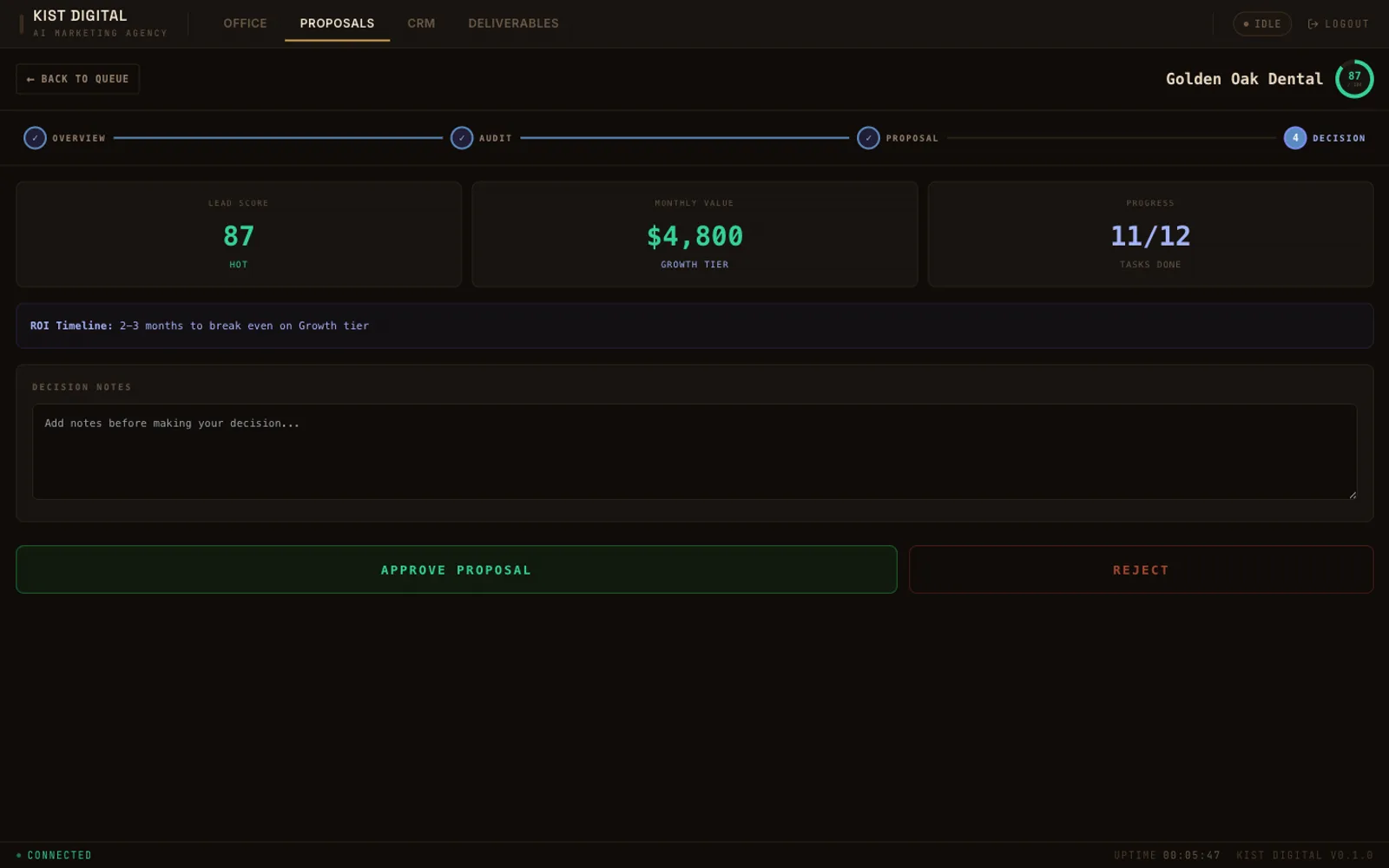Click the Overview step label
This screenshot has width=1389, height=868.
pyautogui.click(x=79, y=138)
